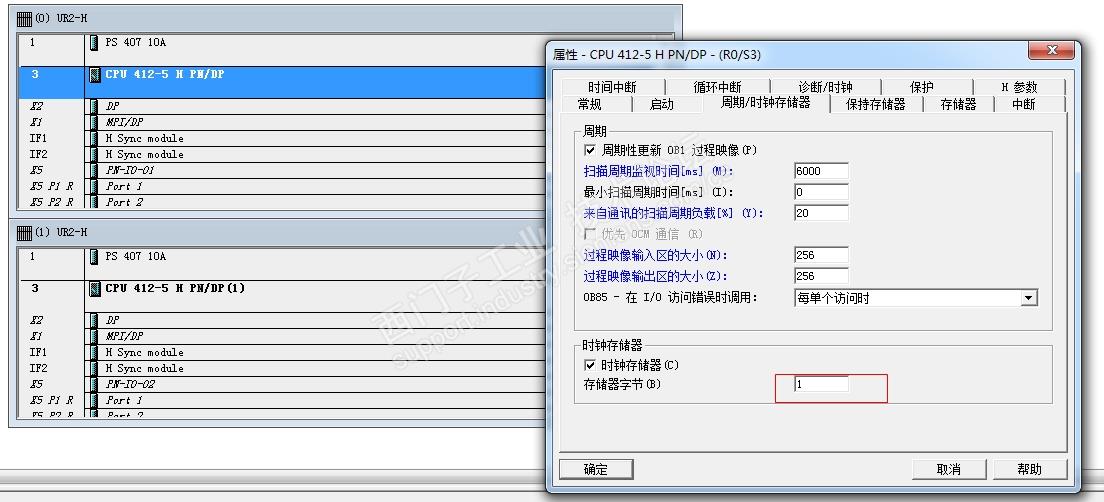Toggle the 时钟存储器(C) checkbox
Image resolution: width=1104 pixels, height=502 pixels.
click(x=590, y=365)
